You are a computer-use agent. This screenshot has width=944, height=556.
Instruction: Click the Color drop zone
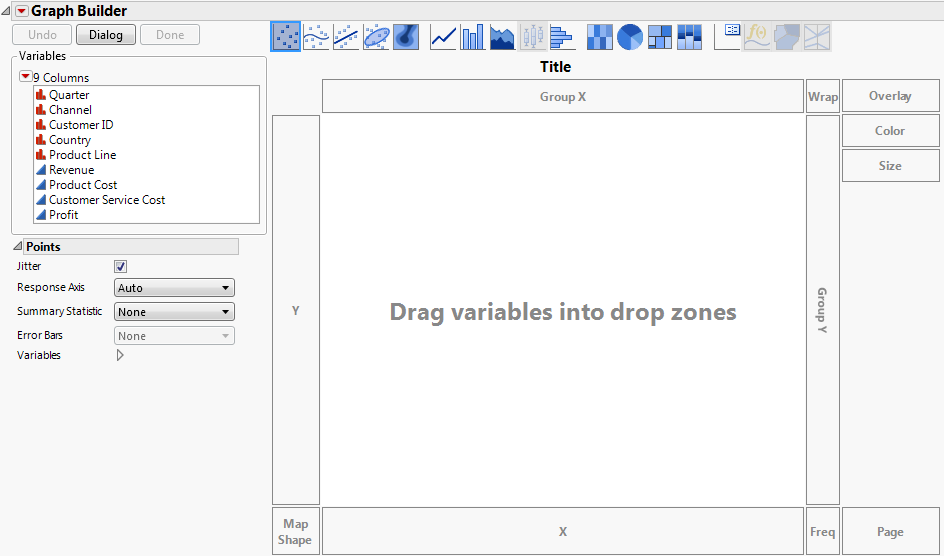pyautogui.click(x=890, y=131)
